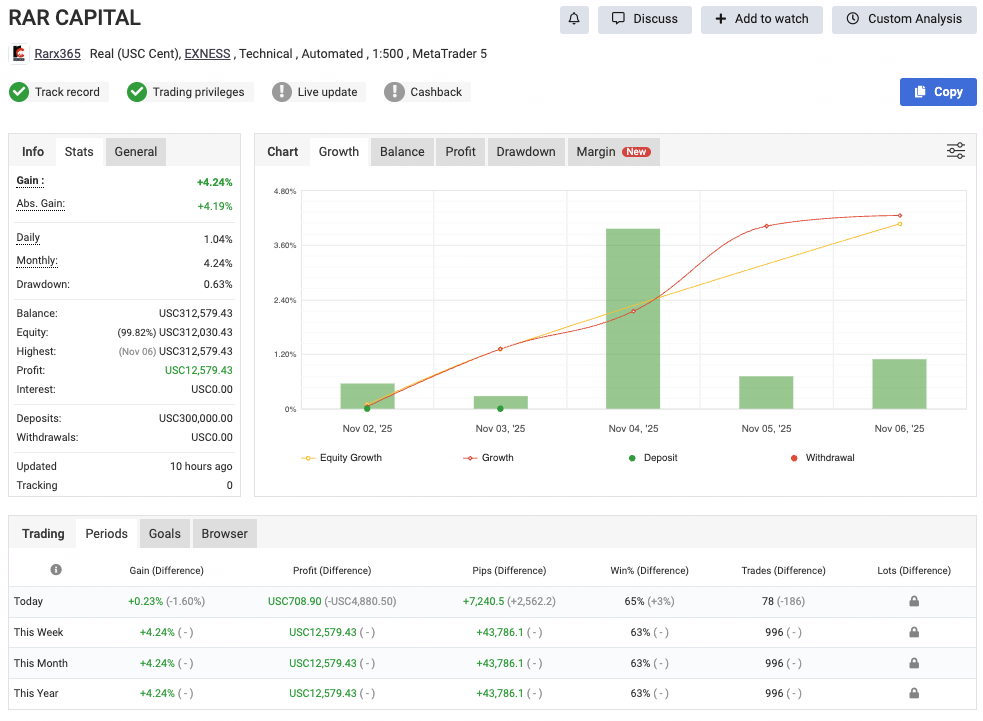The height and width of the screenshot is (721, 983).
Task: Toggle Deposit series in chart legend
Action: 652,458
